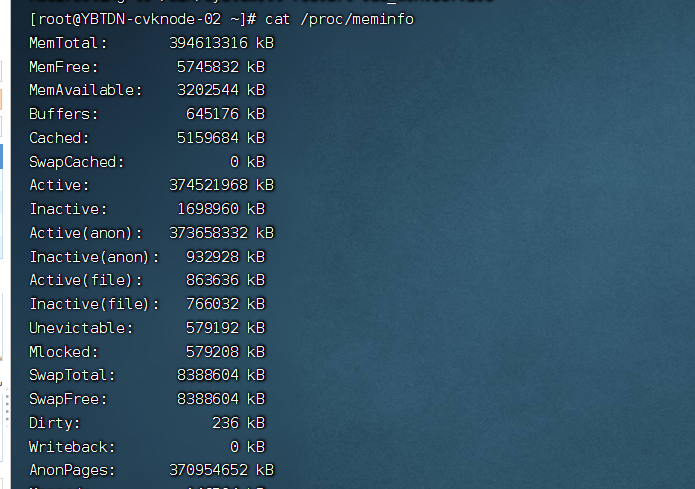
Task: Click the value '3202544 kB'
Action: [221, 90]
